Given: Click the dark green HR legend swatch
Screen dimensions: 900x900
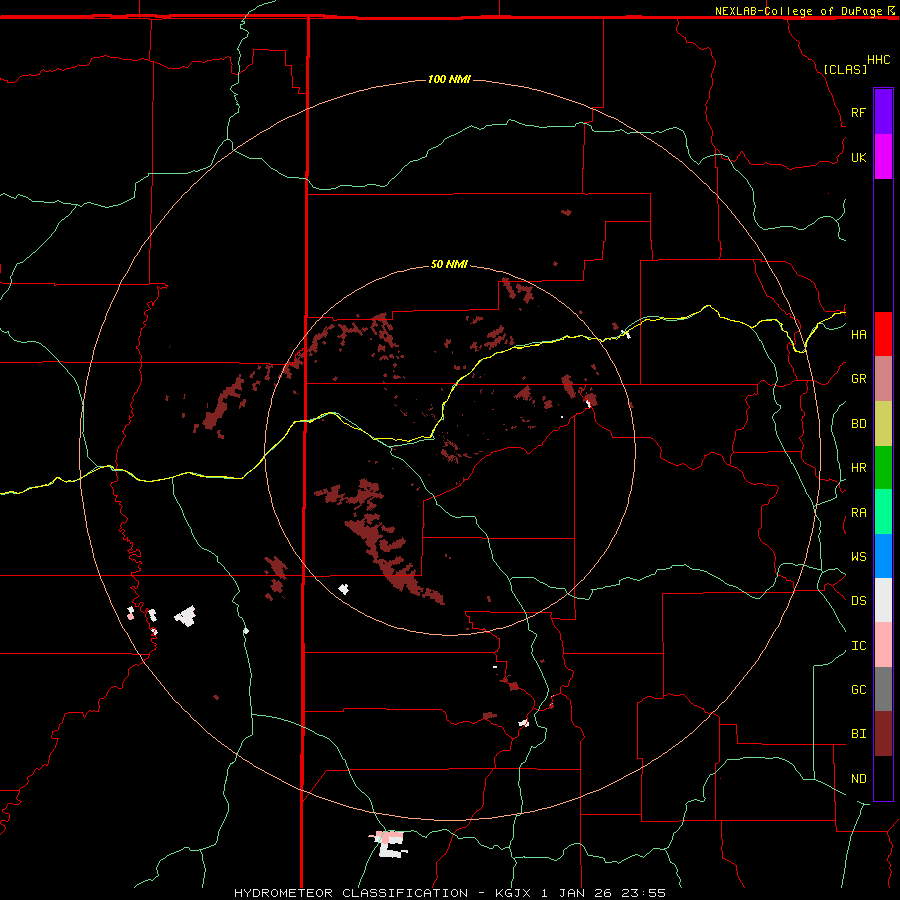Looking at the screenshot, I should pyautogui.click(x=883, y=468).
